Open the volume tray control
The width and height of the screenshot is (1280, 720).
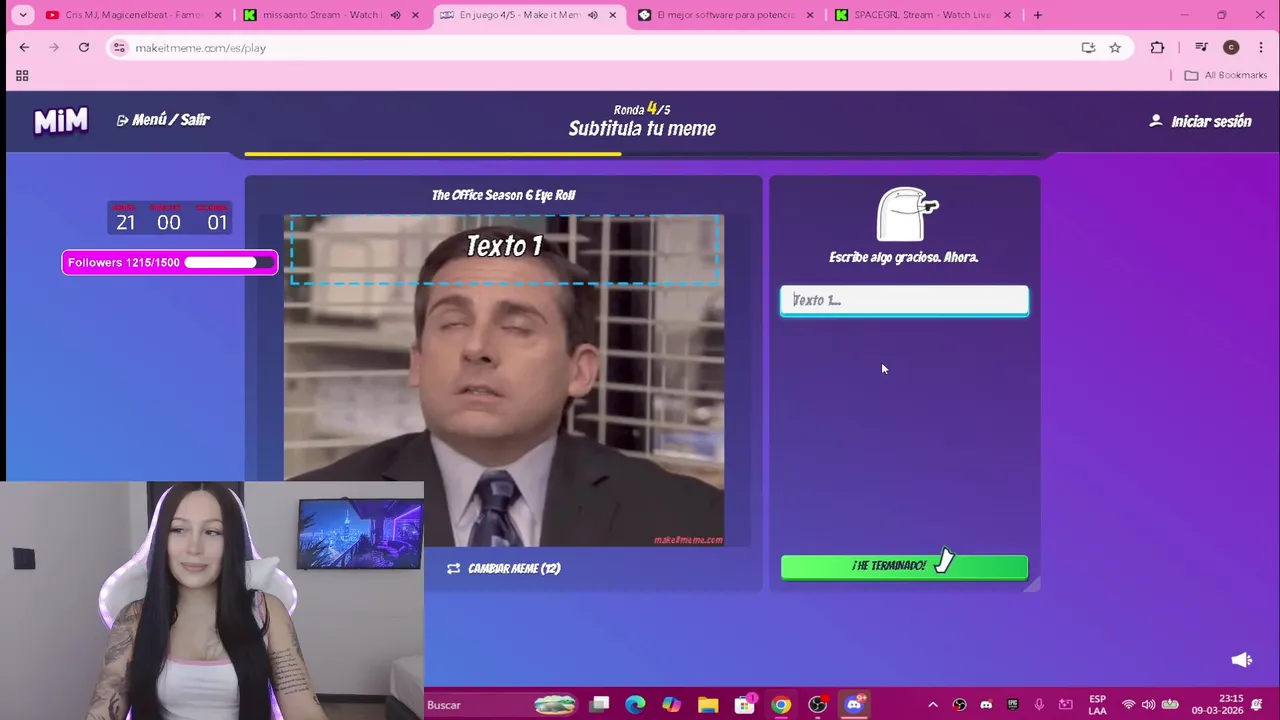pos(1148,705)
